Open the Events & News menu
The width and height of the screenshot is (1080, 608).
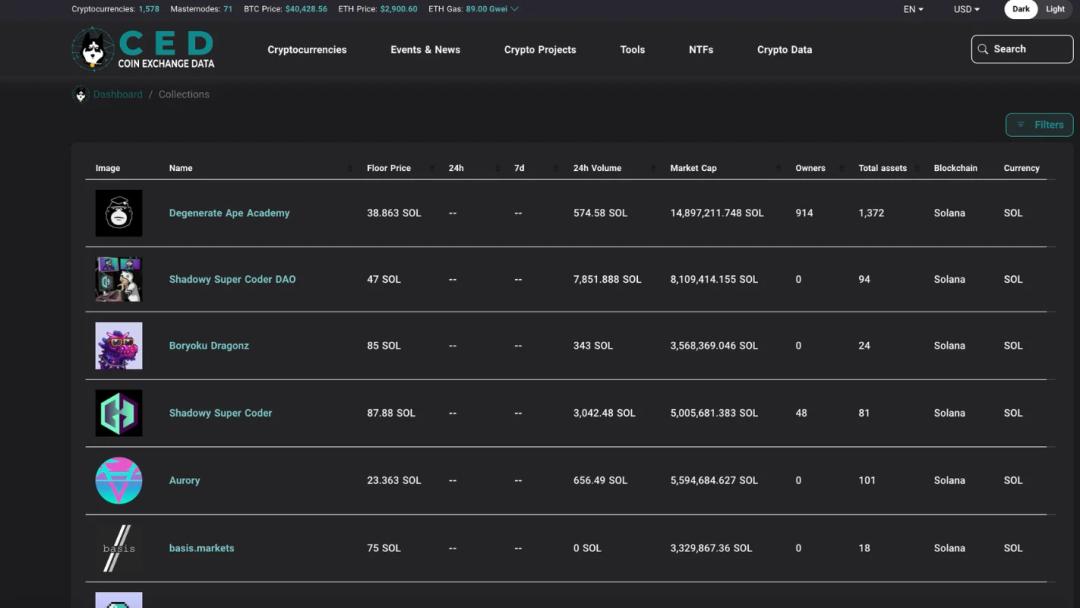(x=425, y=50)
